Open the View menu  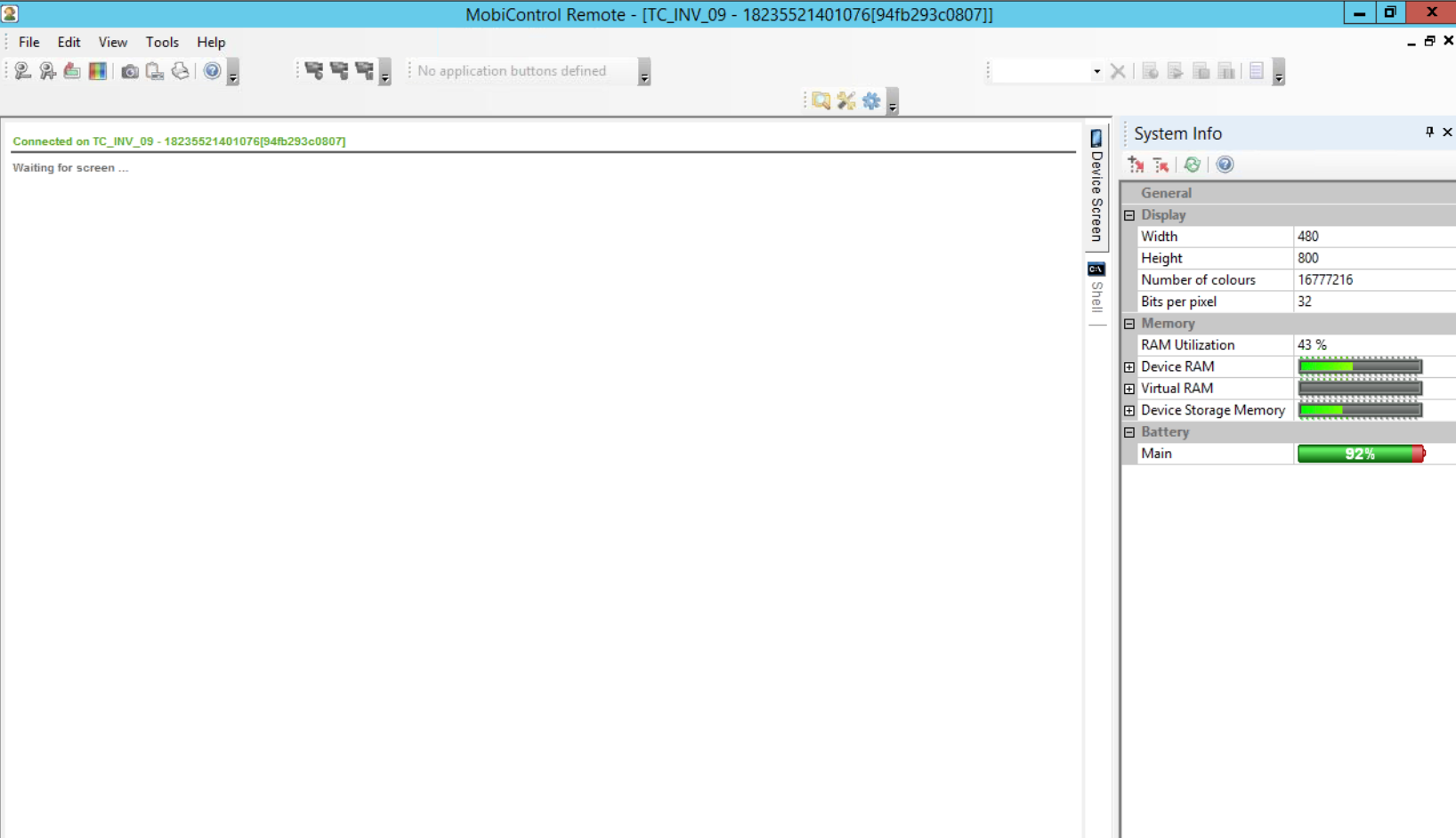pyautogui.click(x=112, y=42)
